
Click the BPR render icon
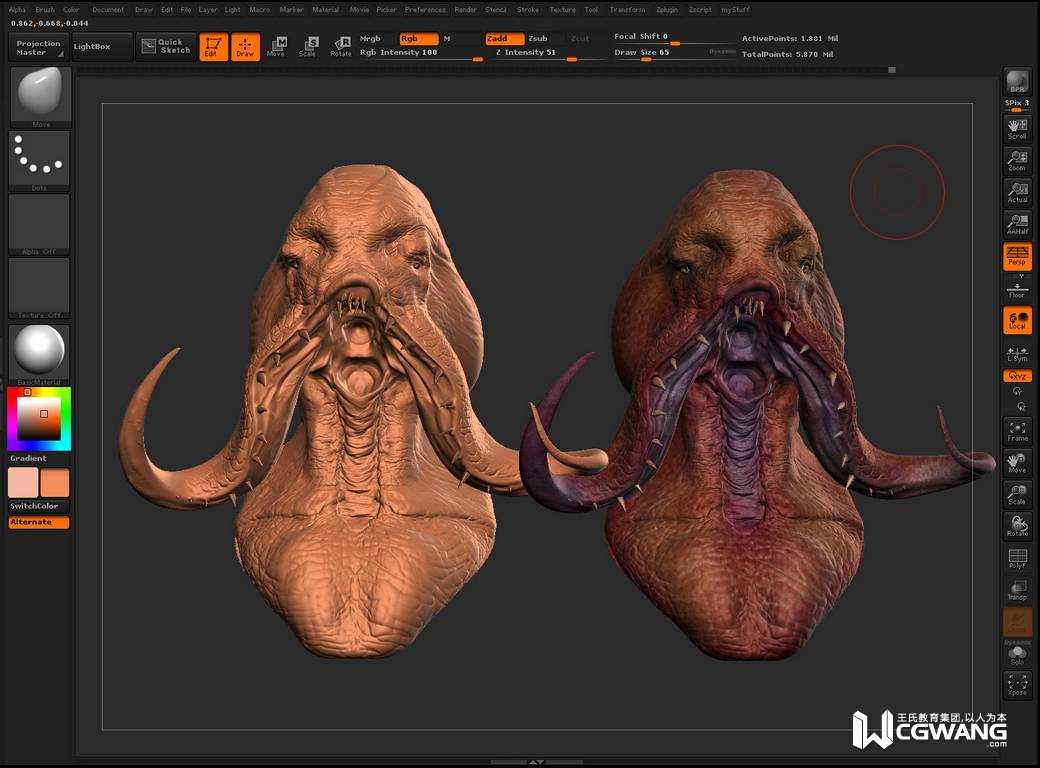[1017, 82]
